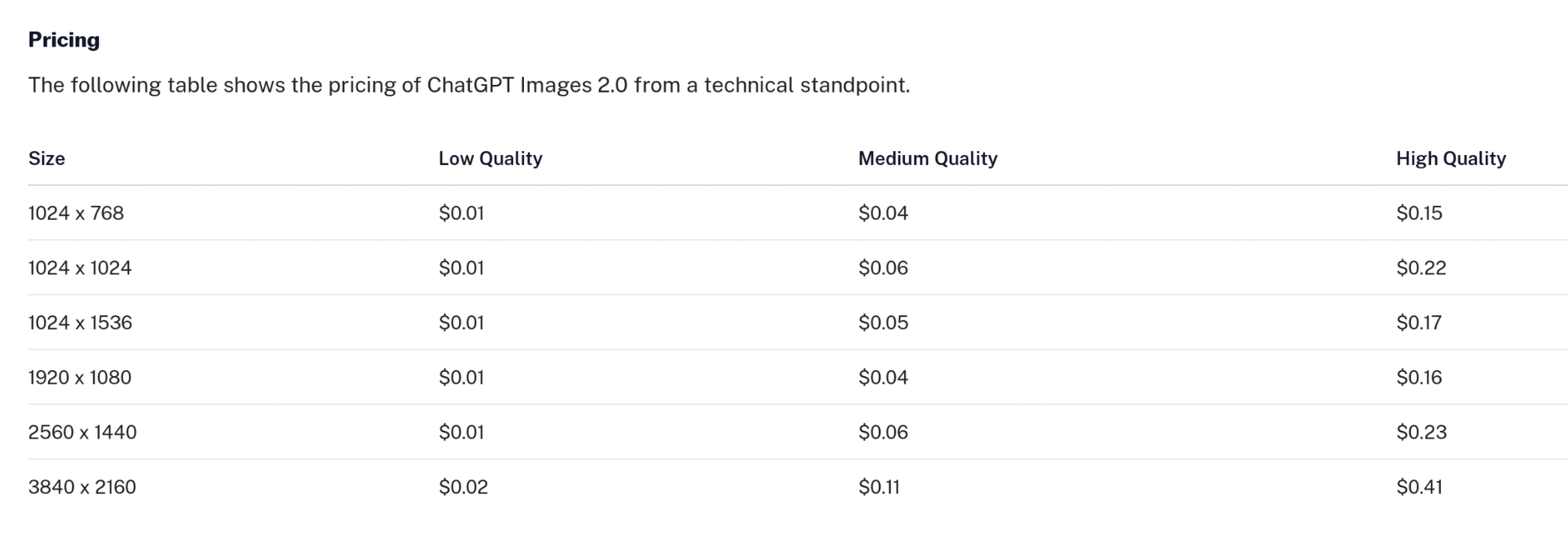This screenshot has height=545, width=1568.
Task: Click the $0.41 high quality price
Action: 1418,487
